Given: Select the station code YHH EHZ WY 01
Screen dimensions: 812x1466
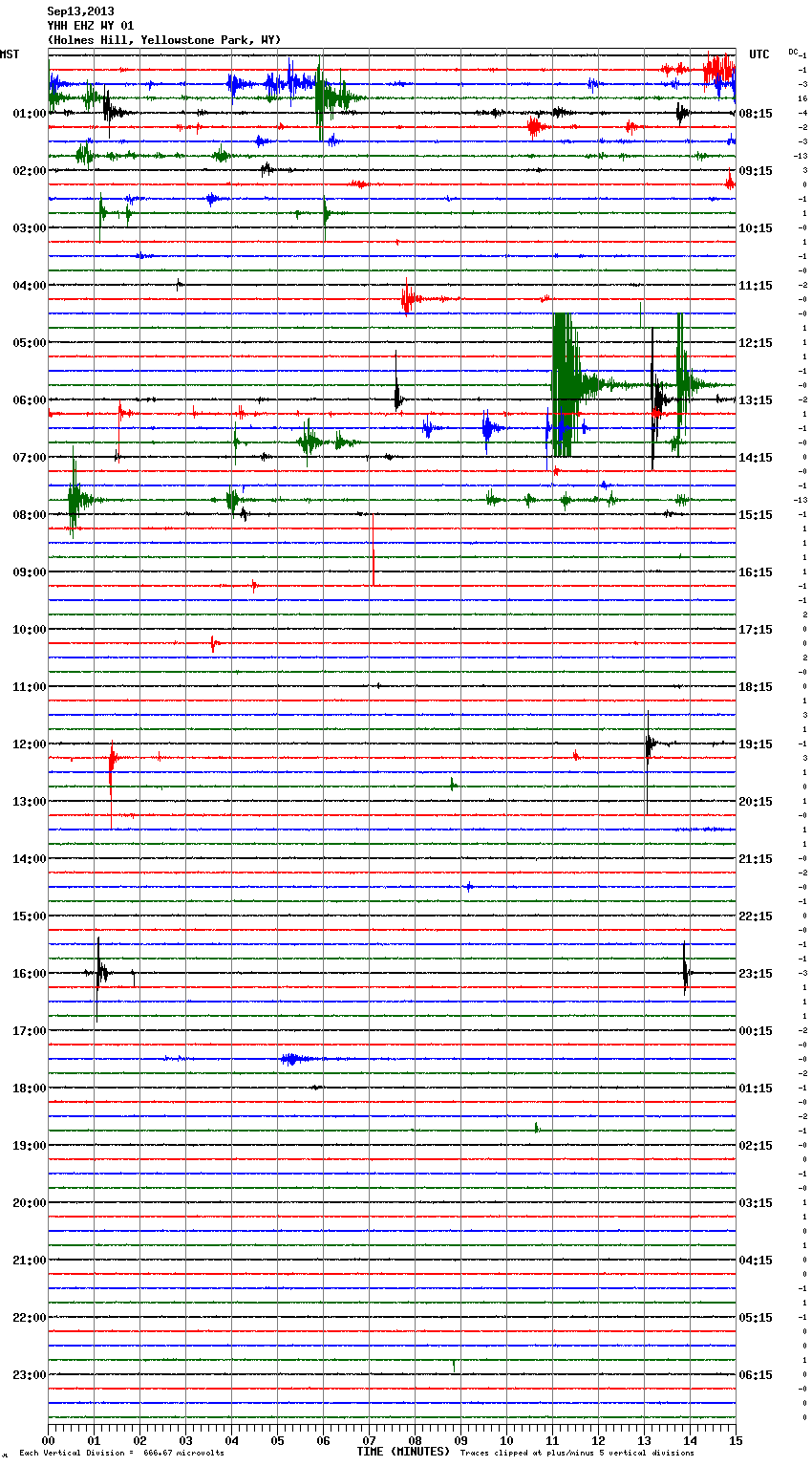Looking at the screenshot, I should coord(91,26).
